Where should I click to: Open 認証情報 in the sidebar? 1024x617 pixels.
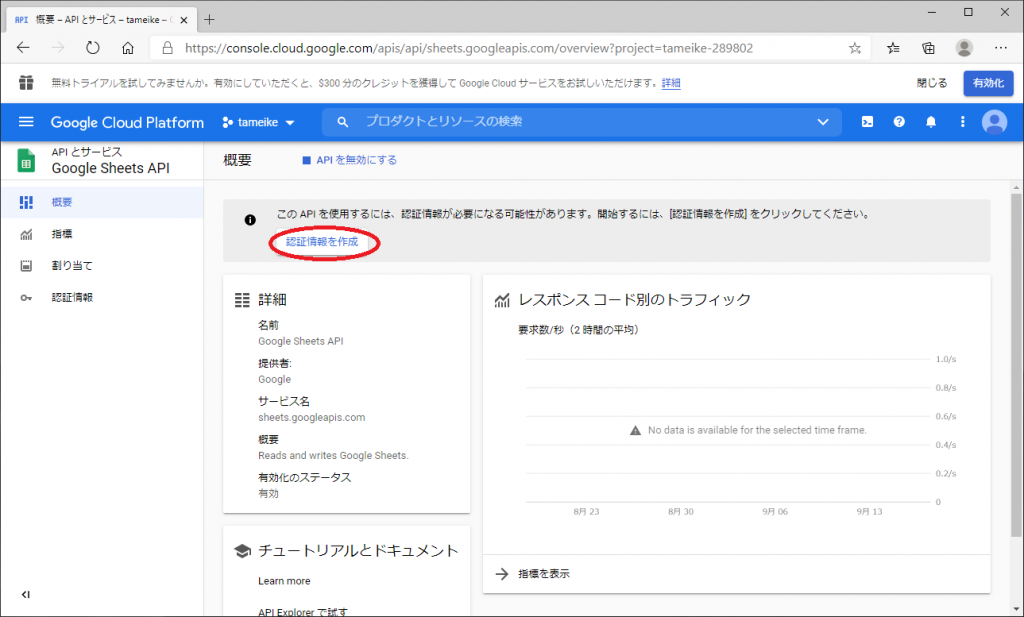(x=72, y=298)
